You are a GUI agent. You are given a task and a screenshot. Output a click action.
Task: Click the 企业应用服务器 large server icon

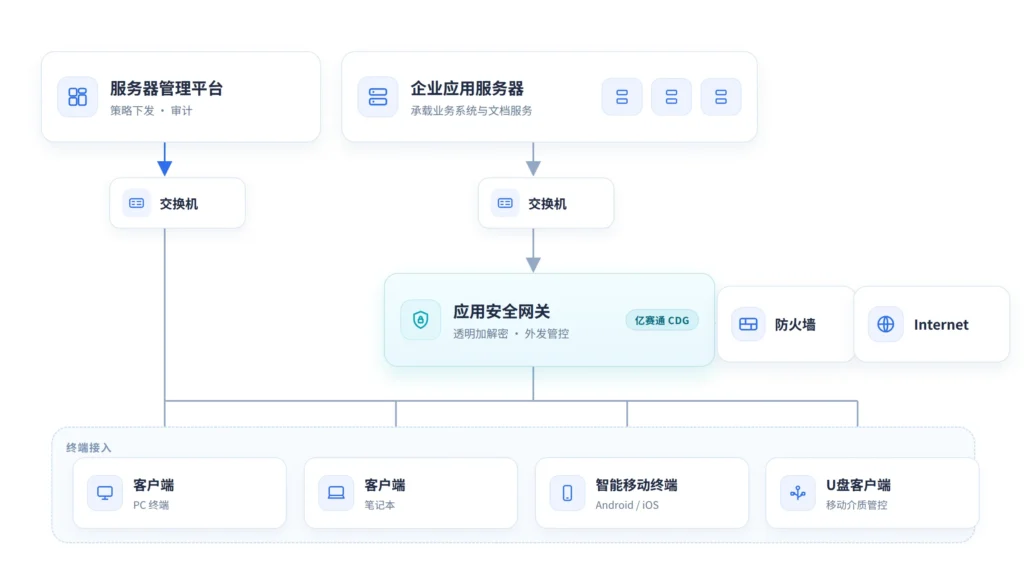(x=378, y=97)
